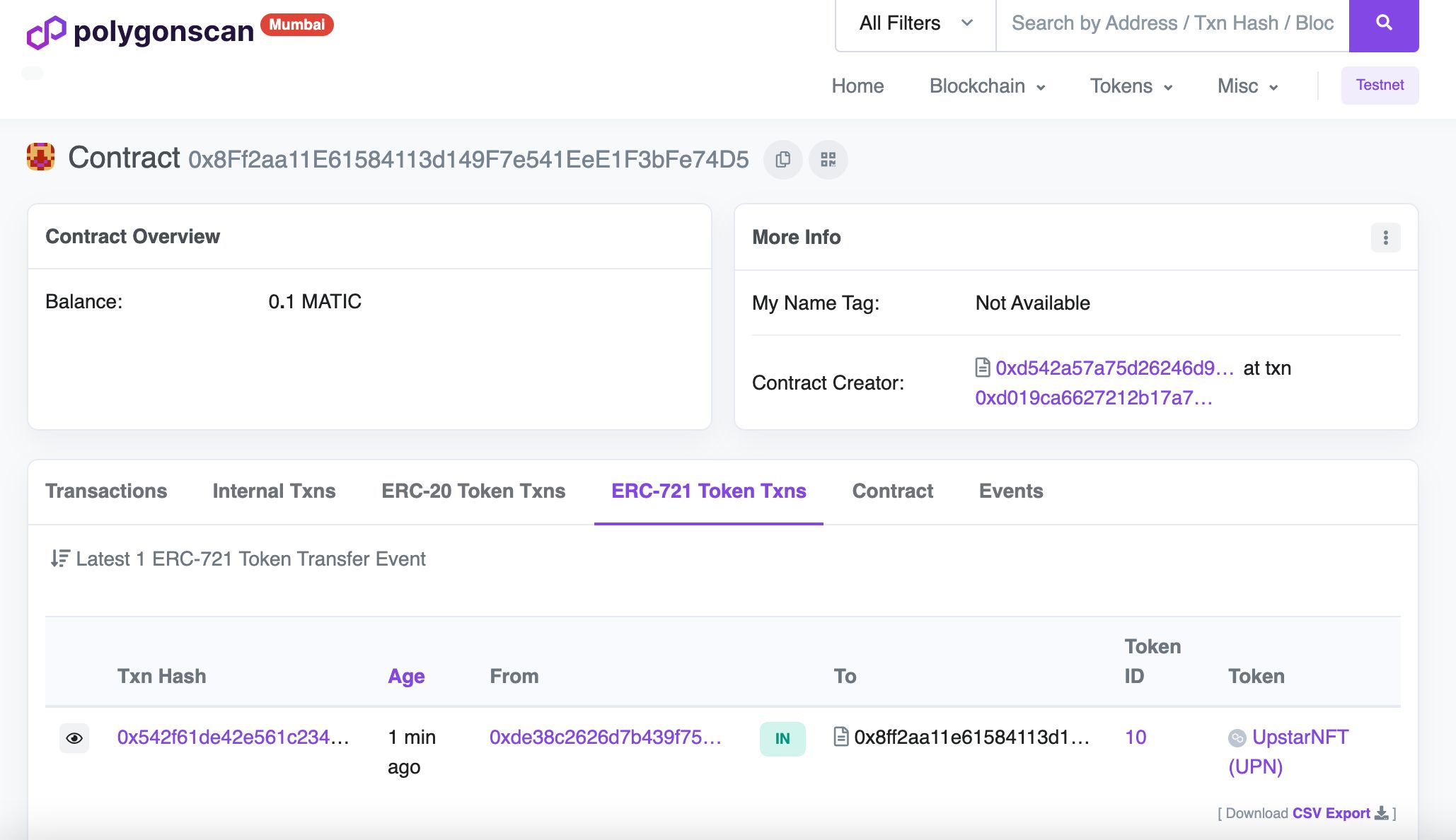
Task: Open From address 0xde38c2626d7b439f75…
Action: (x=605, y=737)
